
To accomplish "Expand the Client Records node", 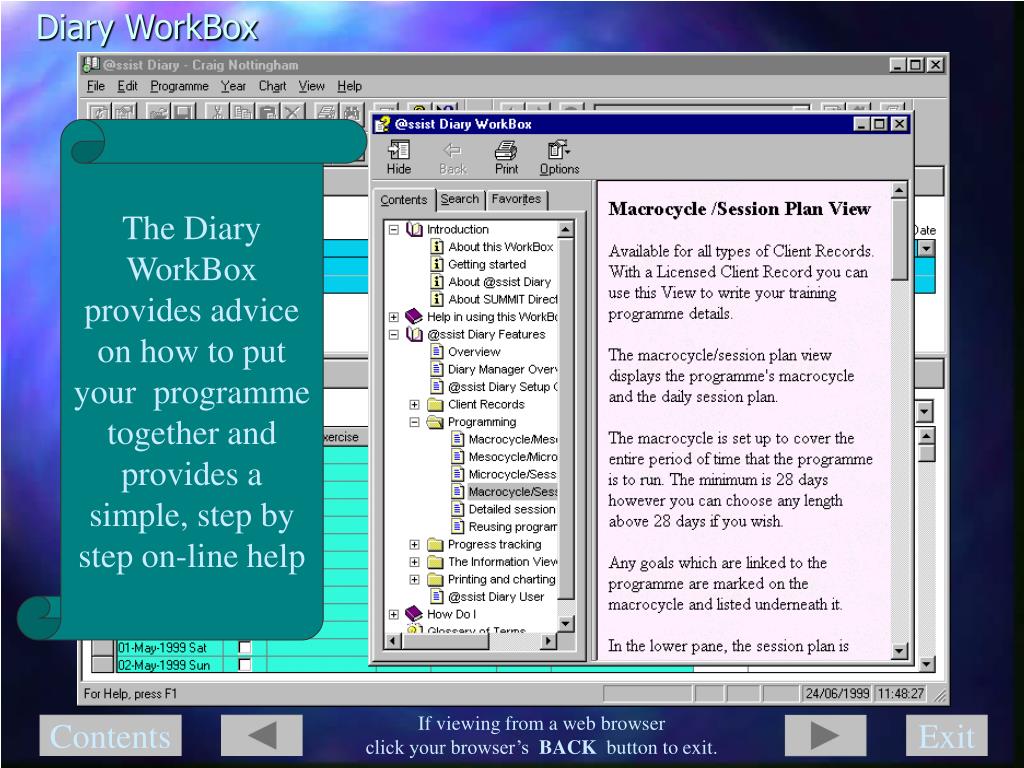I will [414, 404].
